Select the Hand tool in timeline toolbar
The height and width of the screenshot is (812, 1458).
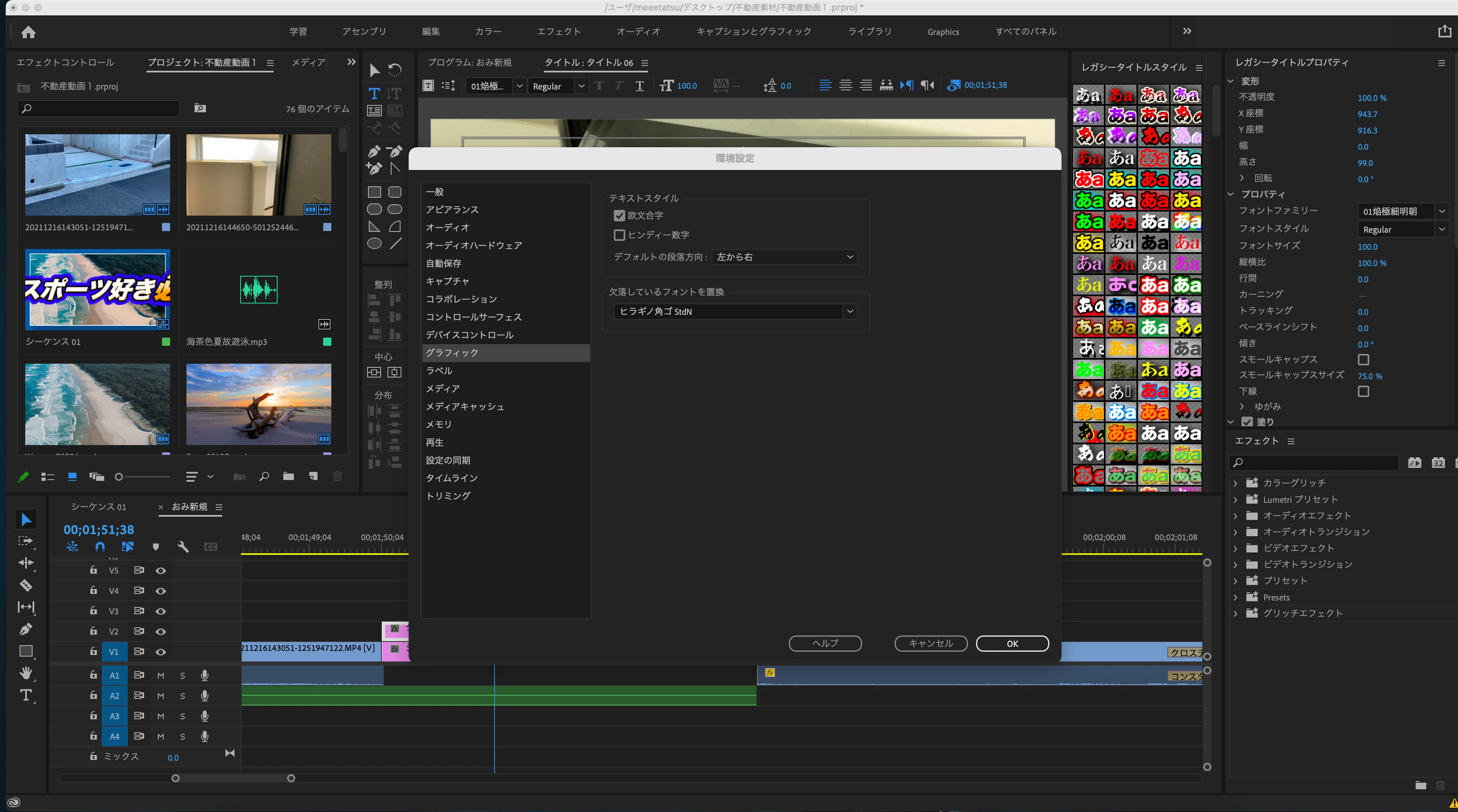coord(26,673)
